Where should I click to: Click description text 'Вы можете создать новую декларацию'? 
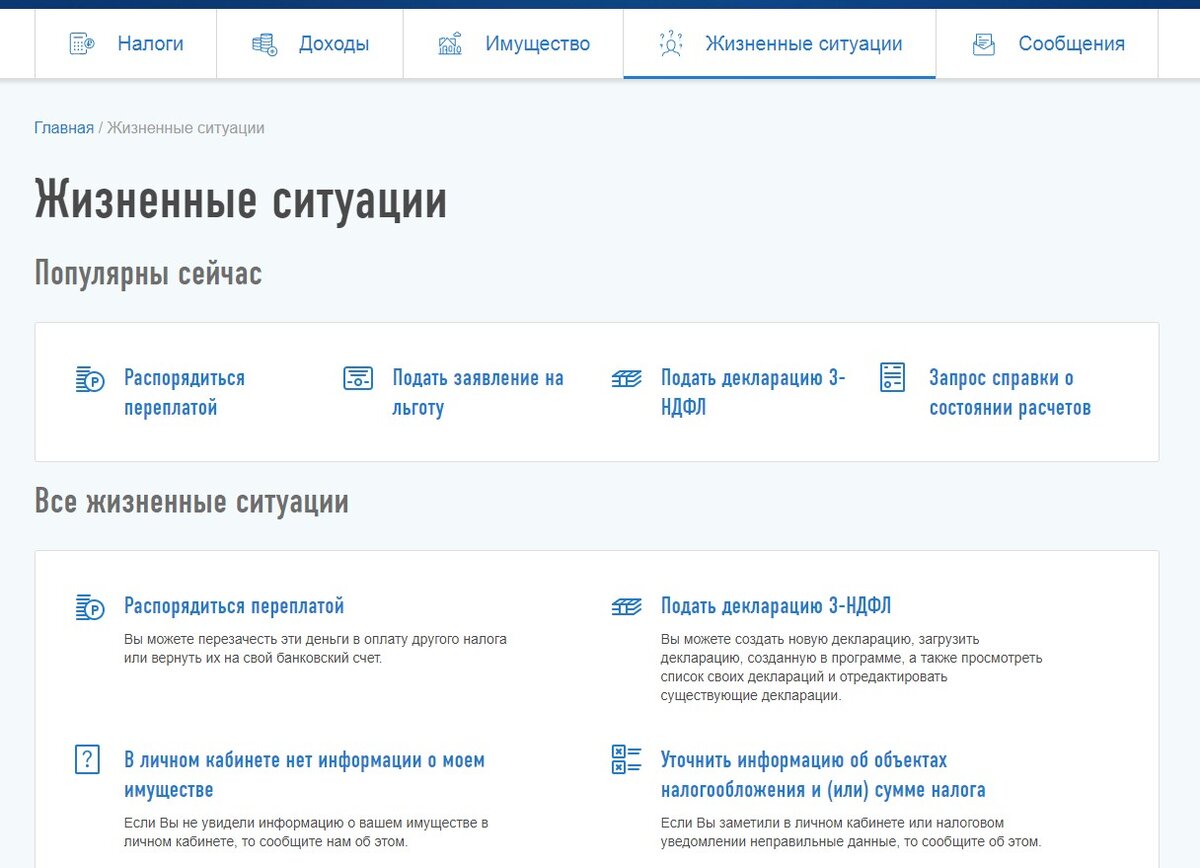click(x=852, y=667)
